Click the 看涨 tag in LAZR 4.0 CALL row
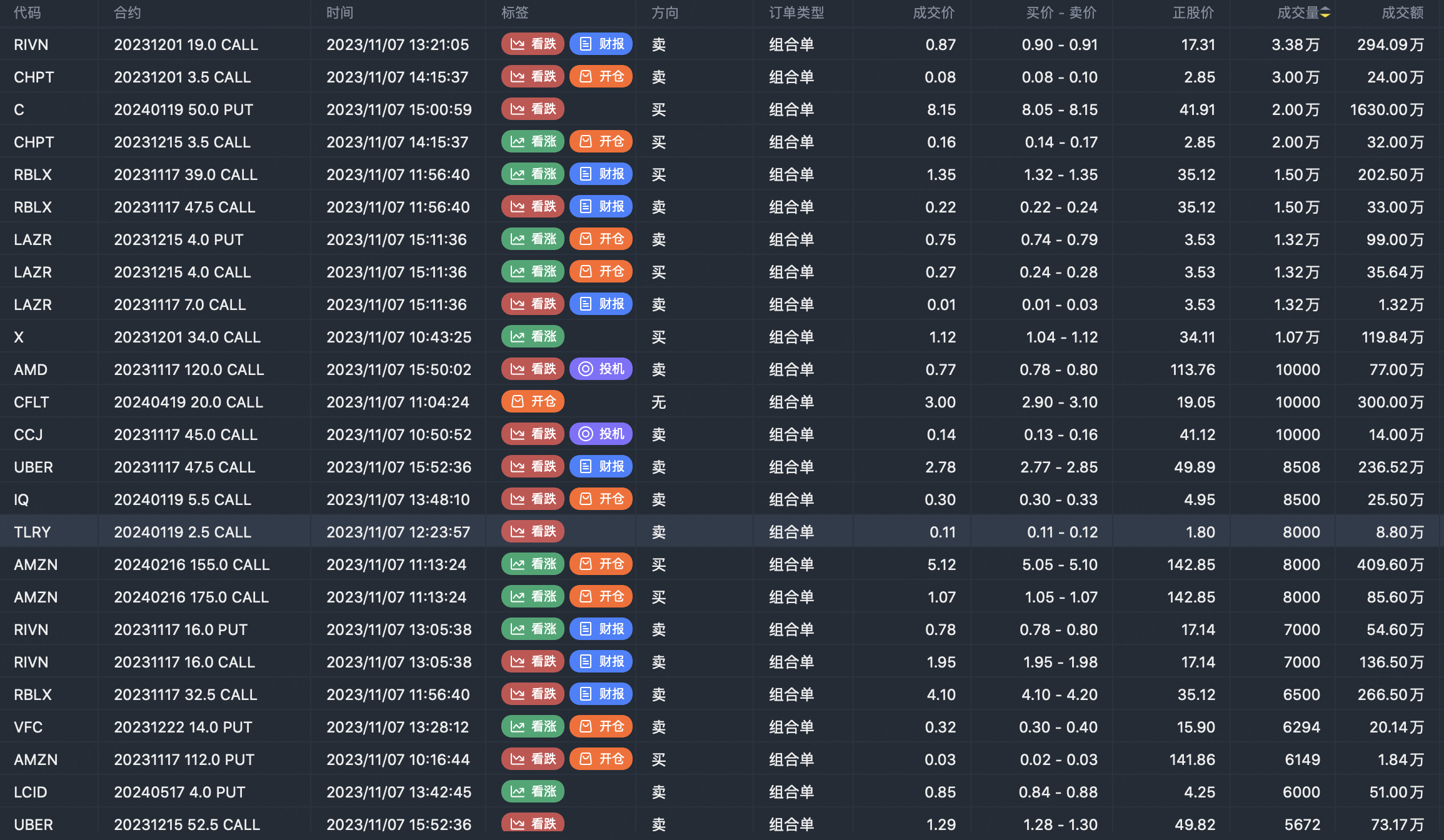This screenshot has height=840, width=1444. (533, 272)
